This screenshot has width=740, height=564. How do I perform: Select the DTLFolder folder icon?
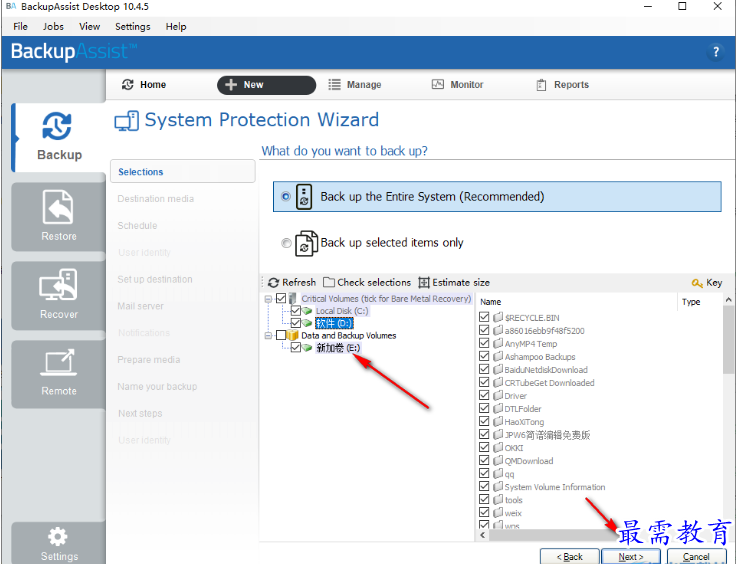(498, 408)
